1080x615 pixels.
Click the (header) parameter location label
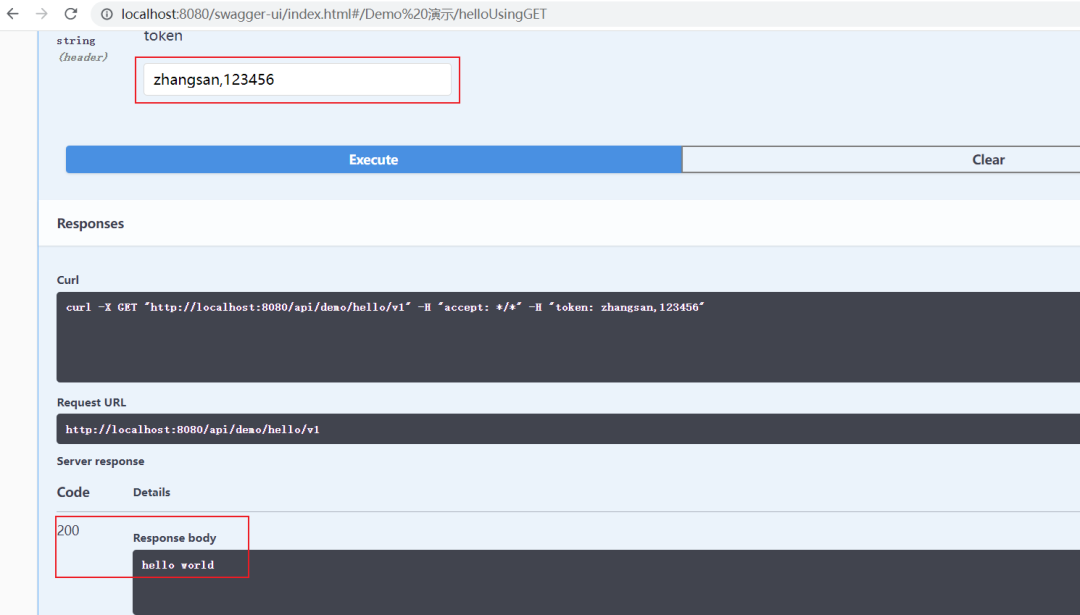pos(83,57)
